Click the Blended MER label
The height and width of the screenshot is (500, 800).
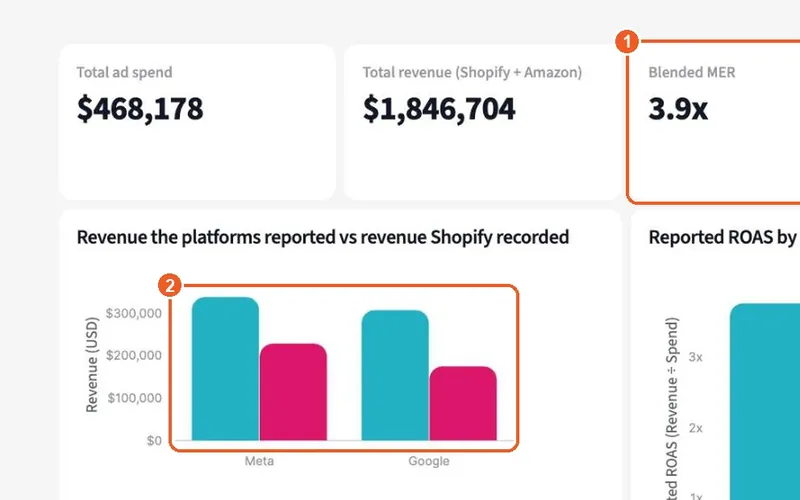tap(692, 72)
